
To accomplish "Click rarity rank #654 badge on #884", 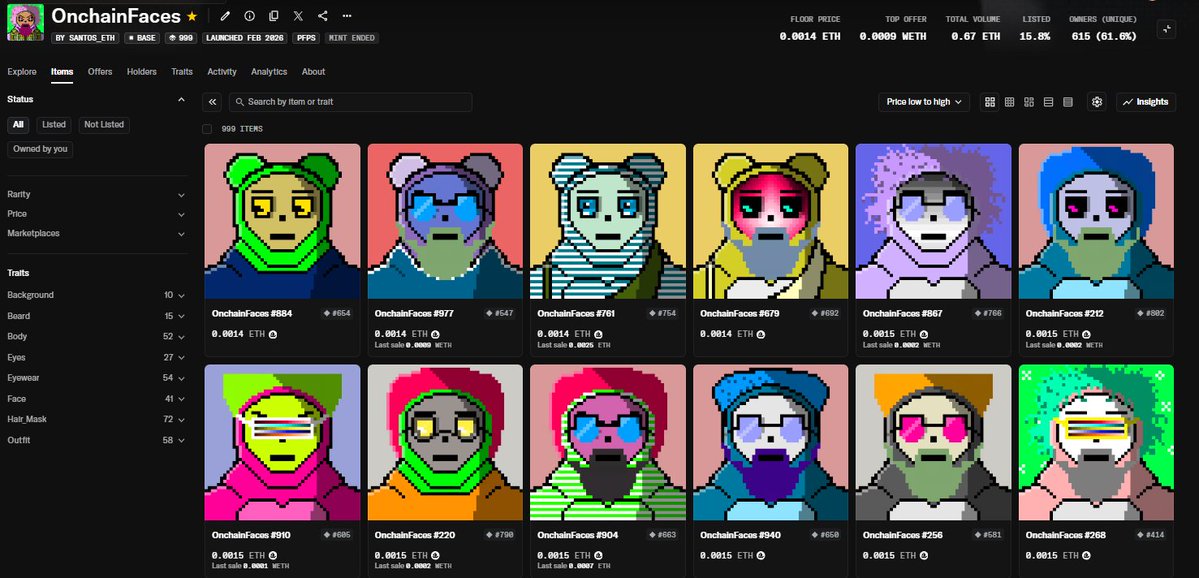I will point(336,313).
